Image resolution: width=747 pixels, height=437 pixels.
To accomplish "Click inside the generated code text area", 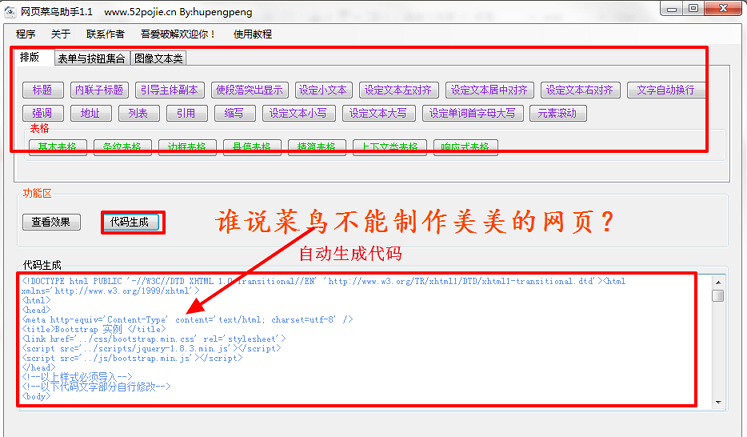I will point(367,340).
